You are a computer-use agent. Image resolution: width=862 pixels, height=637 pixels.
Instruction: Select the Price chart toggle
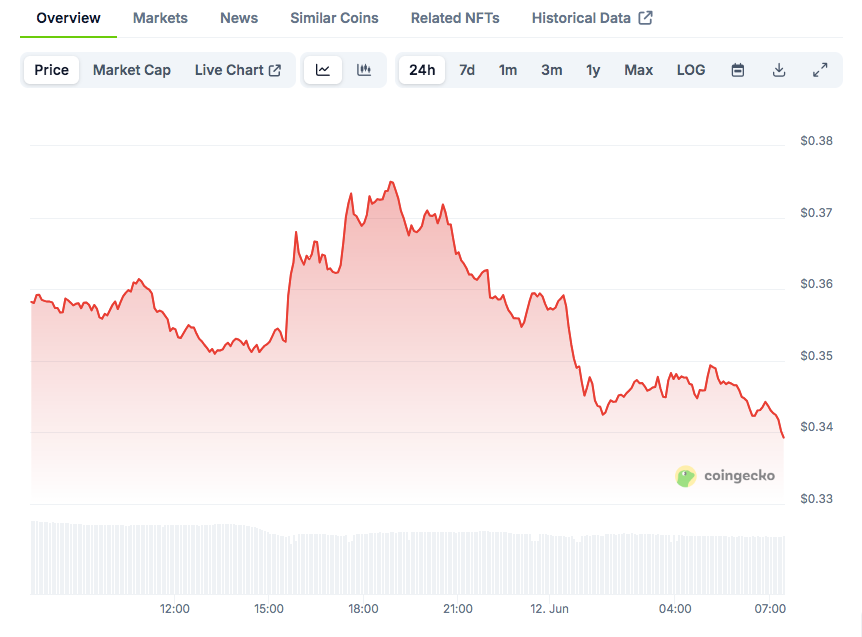click(52, 70)
